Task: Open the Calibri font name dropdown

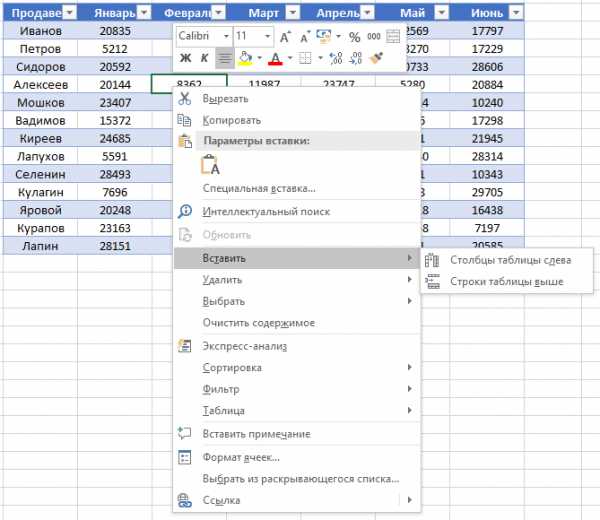Action: (226, 36)
